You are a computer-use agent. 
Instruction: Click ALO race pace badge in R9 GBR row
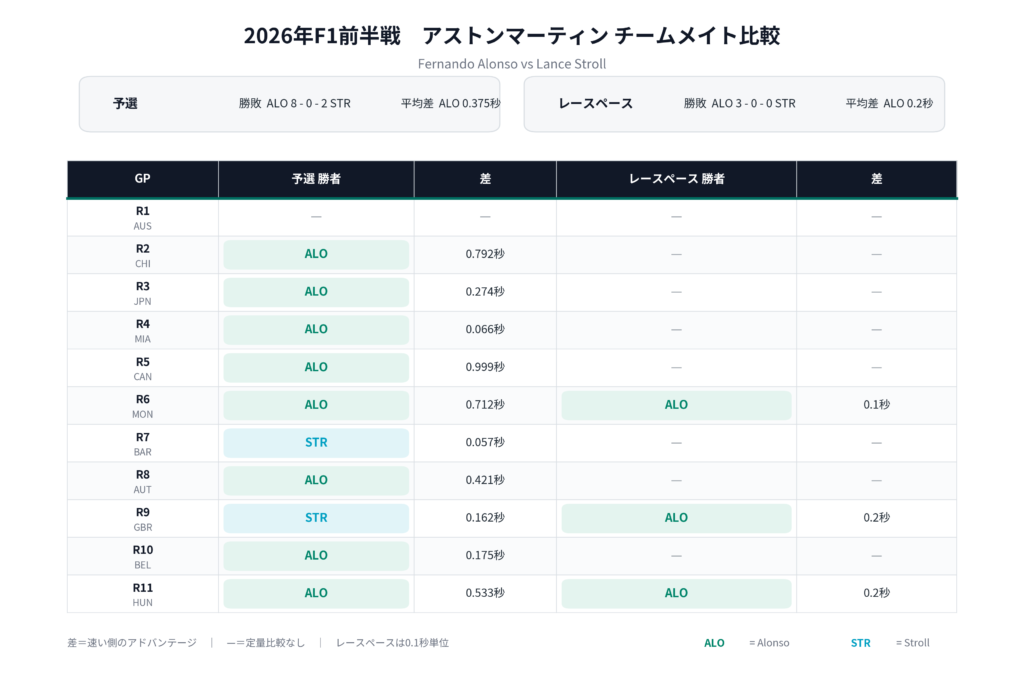click(677, 518)
